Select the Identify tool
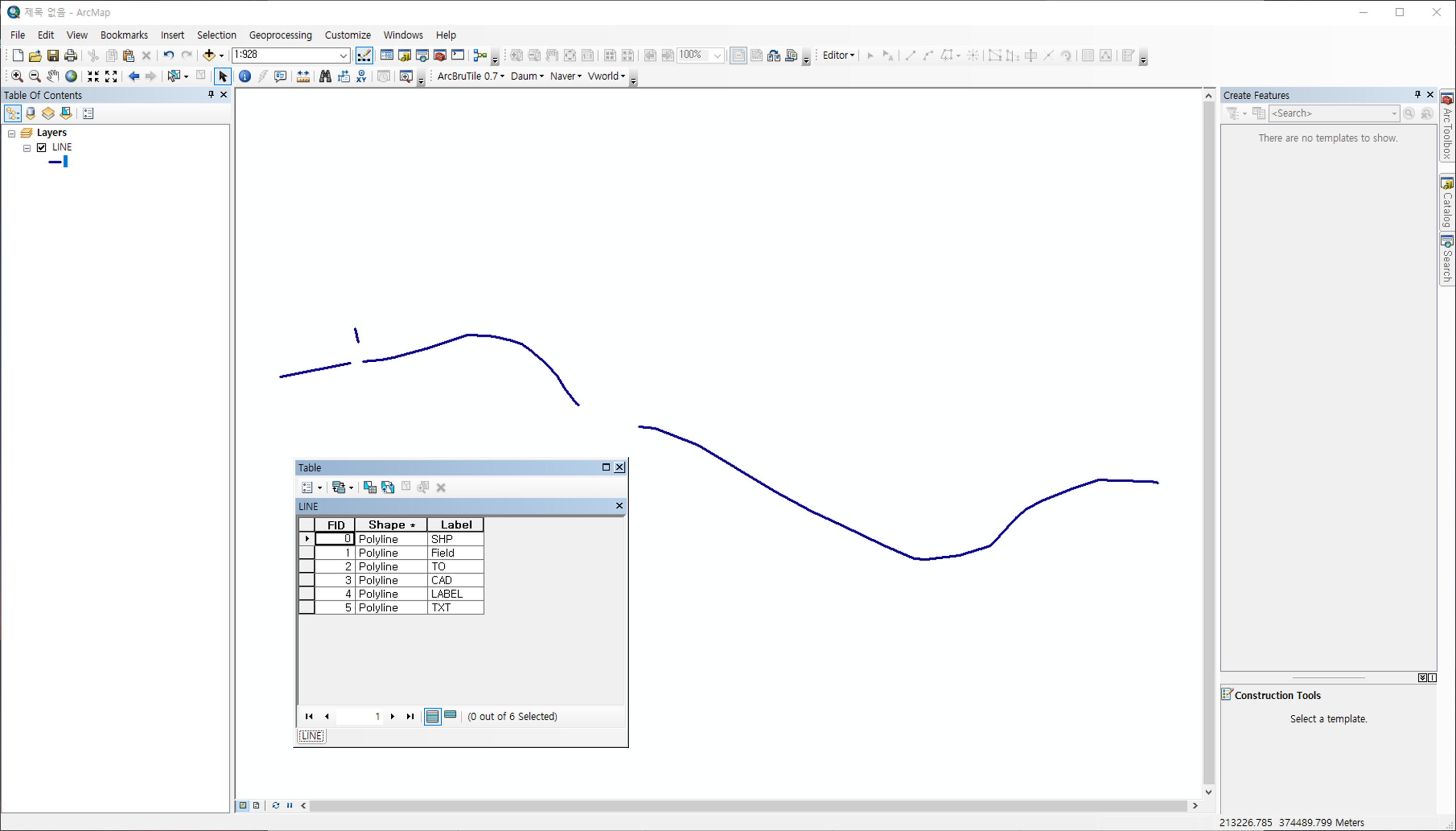Image resolution: width=1456 pixels, height=831 pixels. pos(245,77)
